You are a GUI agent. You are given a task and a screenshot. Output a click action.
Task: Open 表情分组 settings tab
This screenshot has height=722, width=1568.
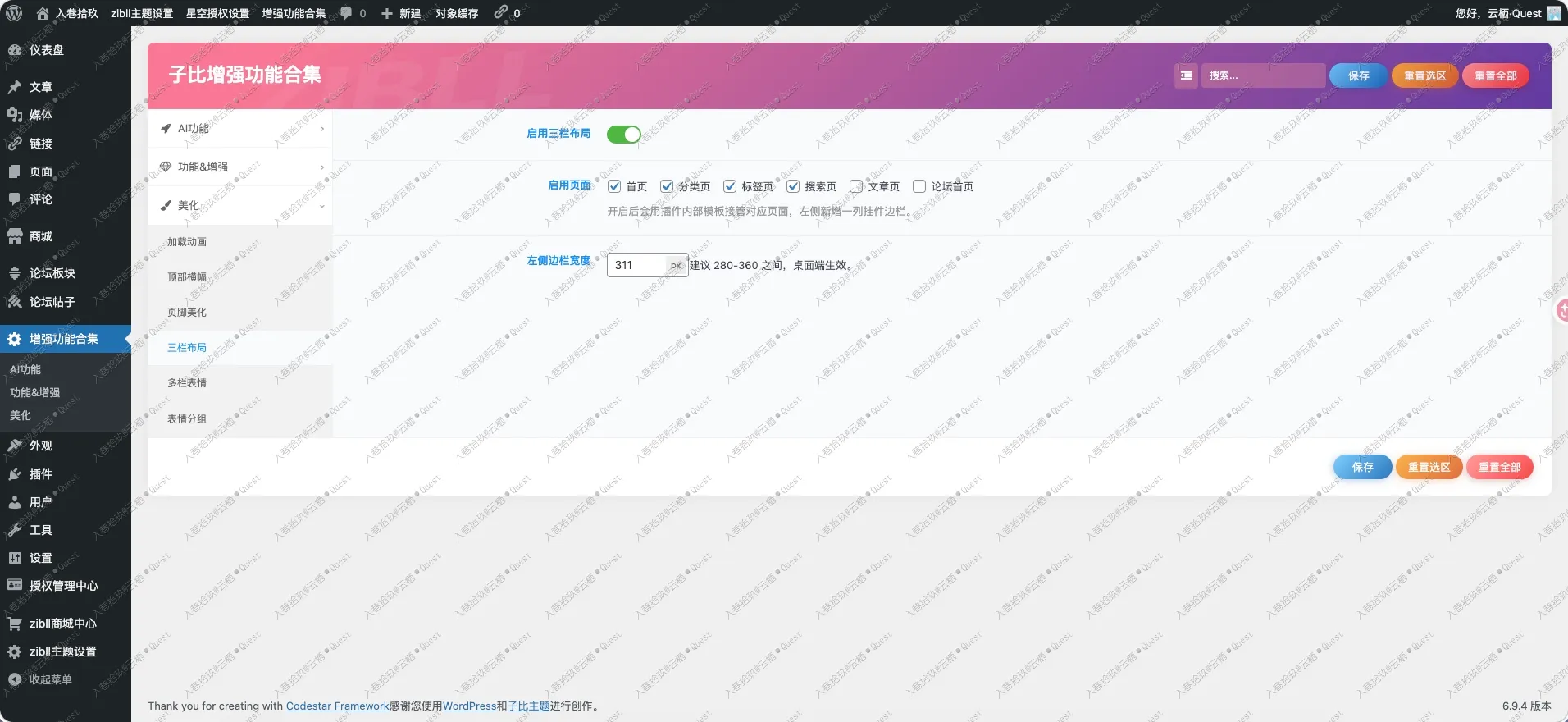(x=240, y=419)
